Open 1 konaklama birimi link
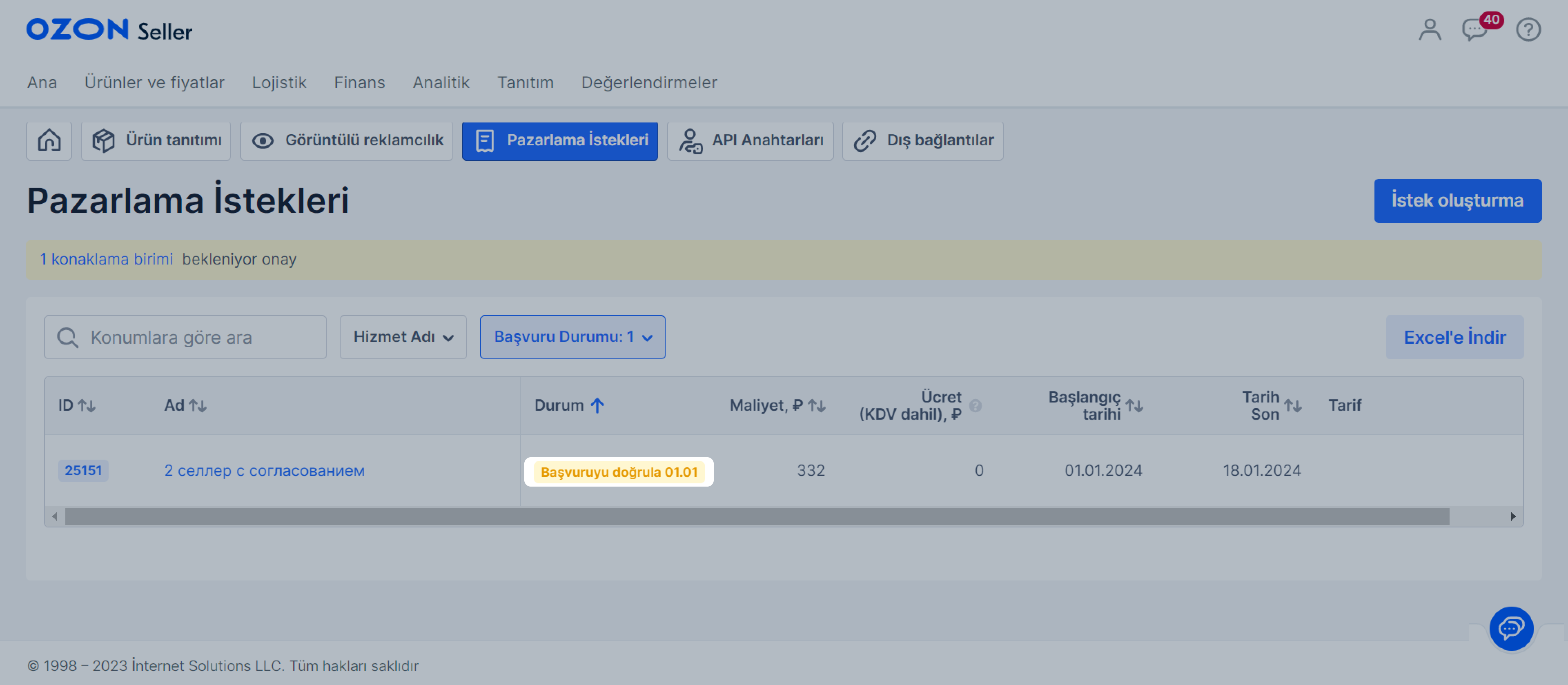1568x685 pixels. click(x=107, y=259)
